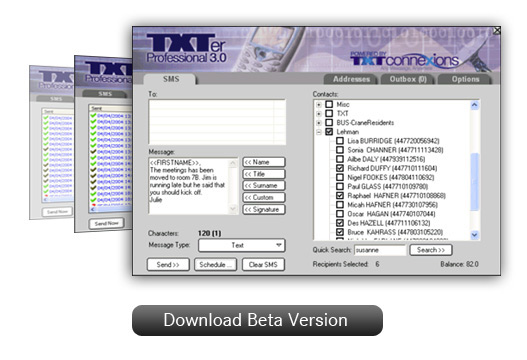Uncheck Raphael HAFNER contact checkbox
Image resolution: width=527 pixels, height=360 pixels.
tap(340, 195)
